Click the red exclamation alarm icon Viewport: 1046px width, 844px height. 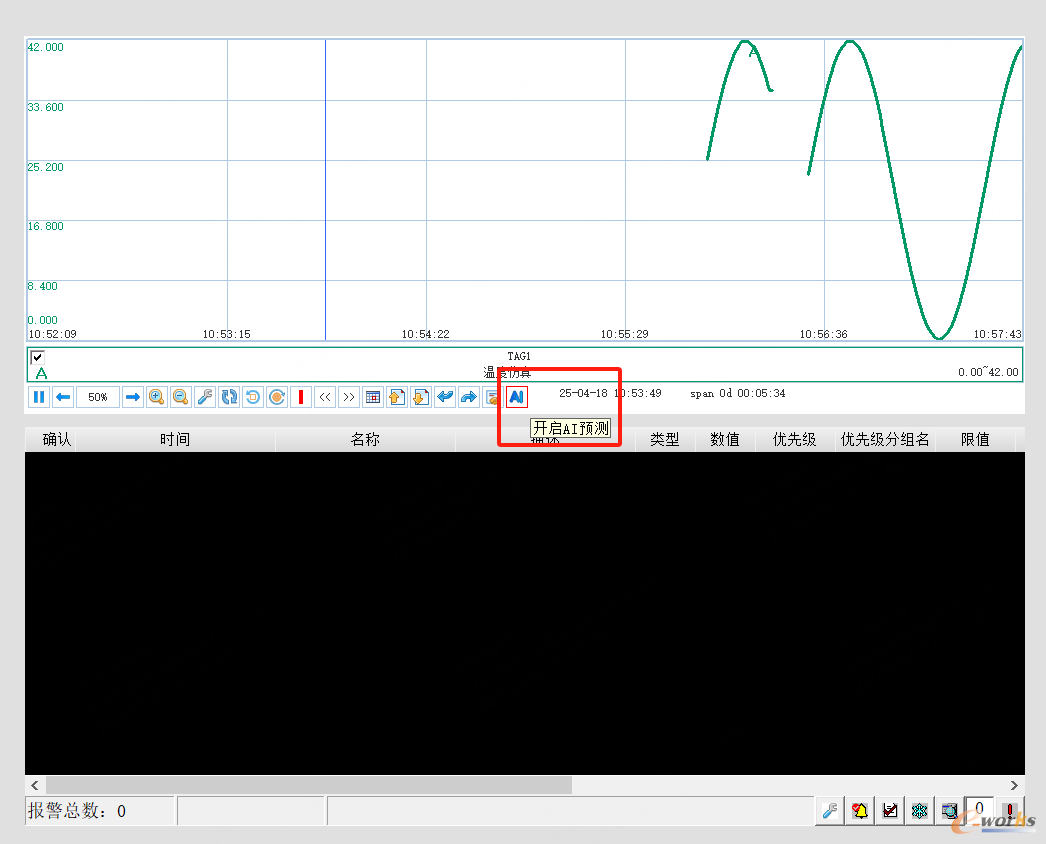[1010, 811]
